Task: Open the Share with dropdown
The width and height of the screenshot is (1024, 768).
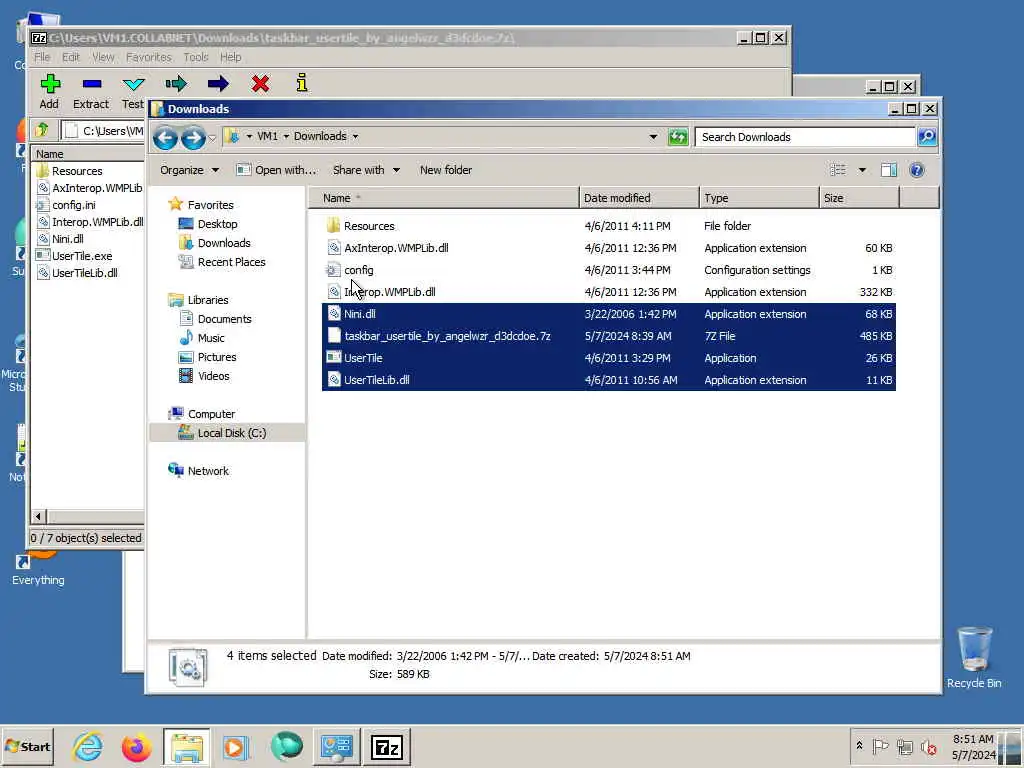Action: 366,170
